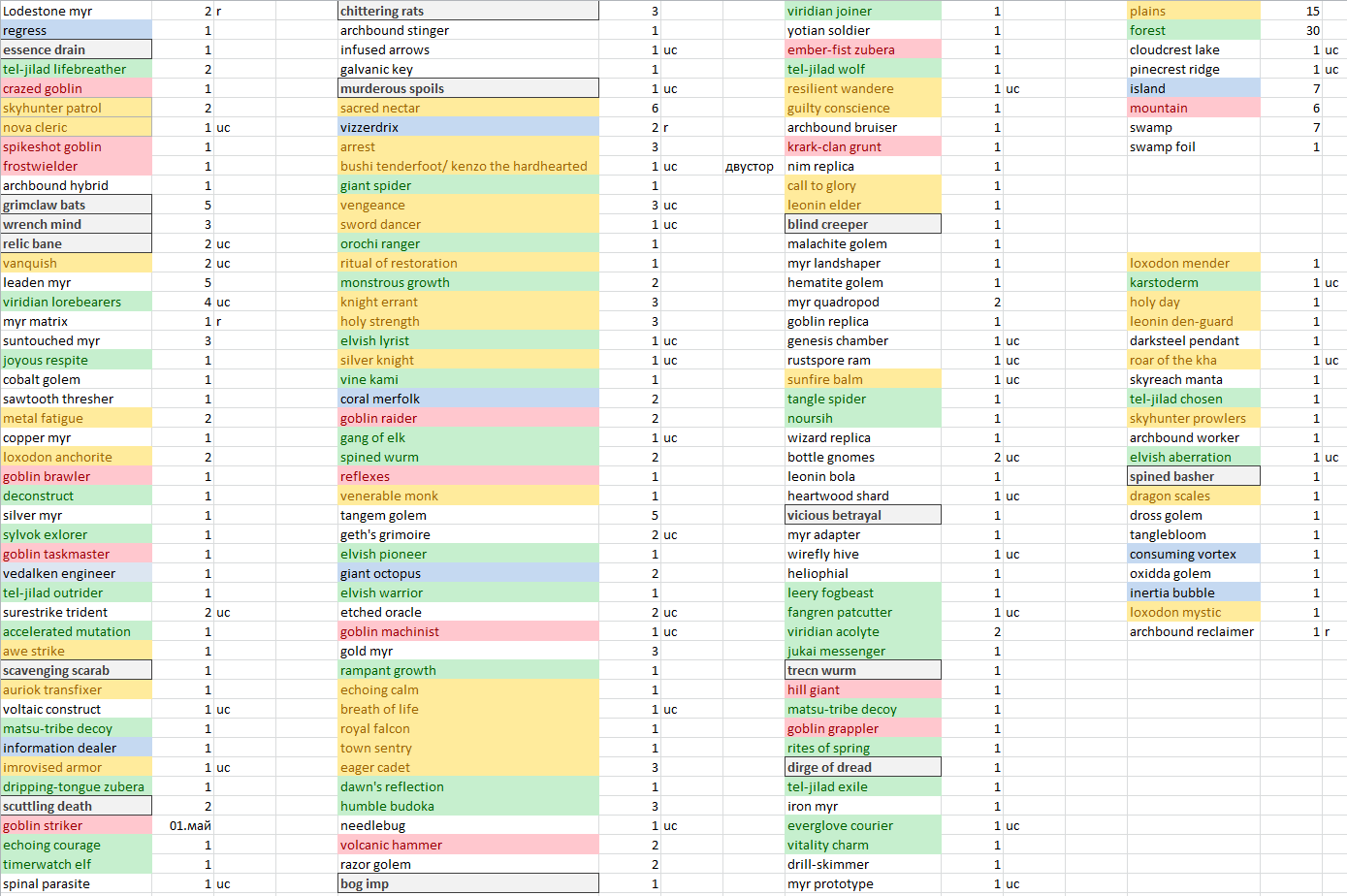Click the 'dirge of dread' cell

click(863, 767)
